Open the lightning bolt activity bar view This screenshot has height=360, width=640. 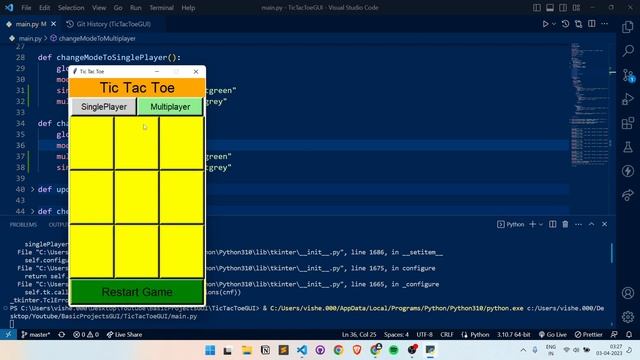coord(628,171)
